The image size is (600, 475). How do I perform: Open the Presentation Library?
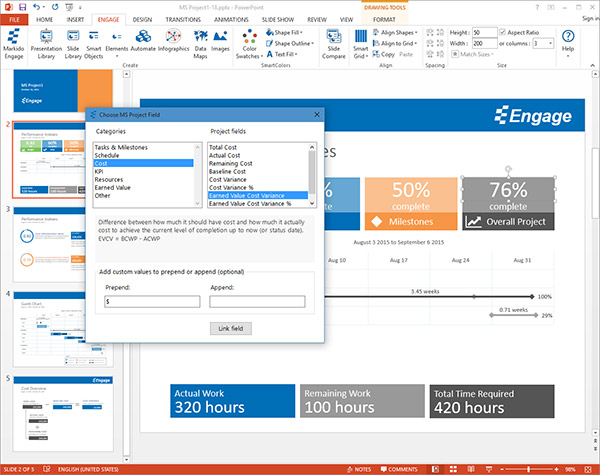tap(46, 43)
